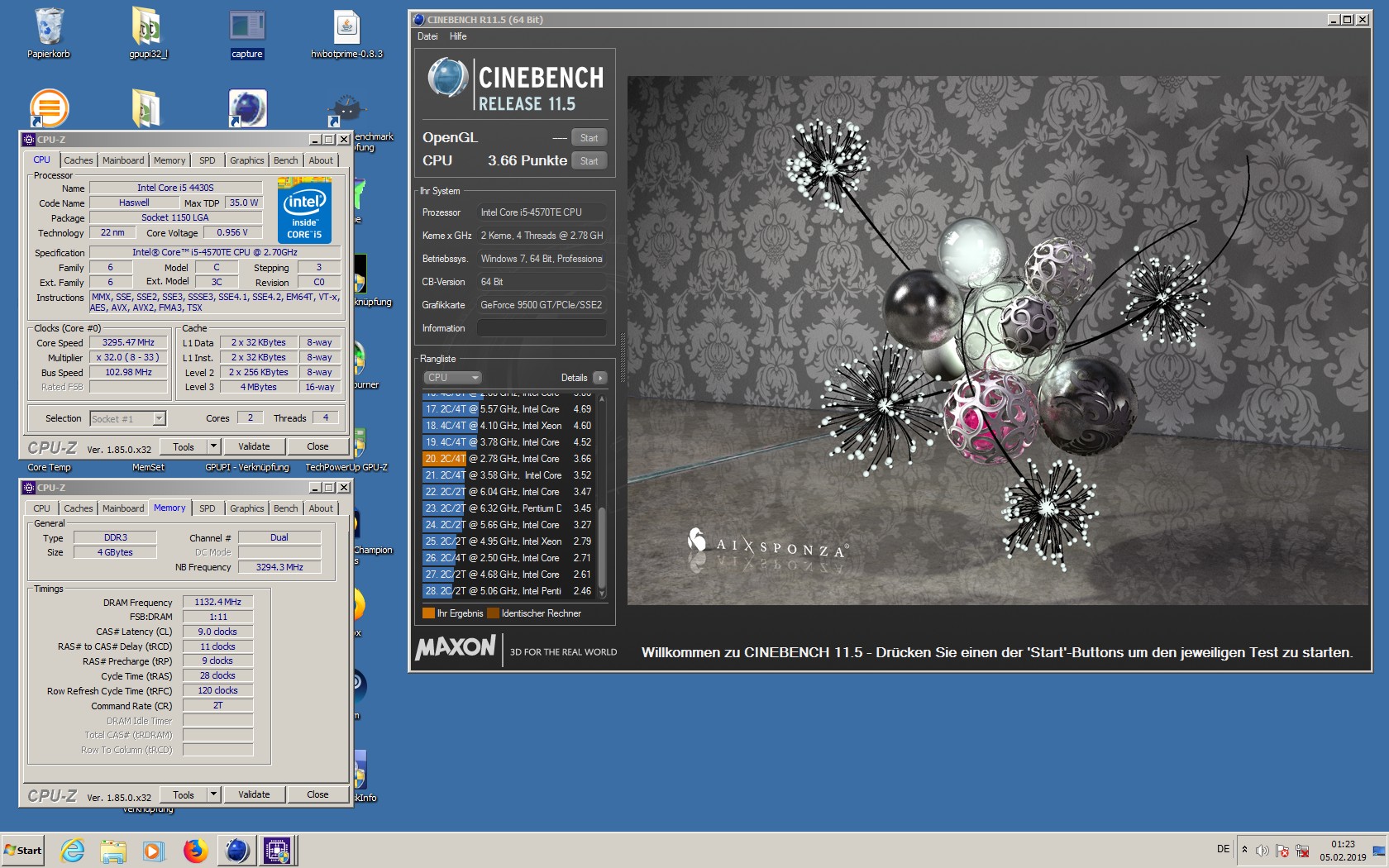Click Tools button in lower CPU-Z window
The width and height of the screenshot is (1389, 868).
(184, 794)
